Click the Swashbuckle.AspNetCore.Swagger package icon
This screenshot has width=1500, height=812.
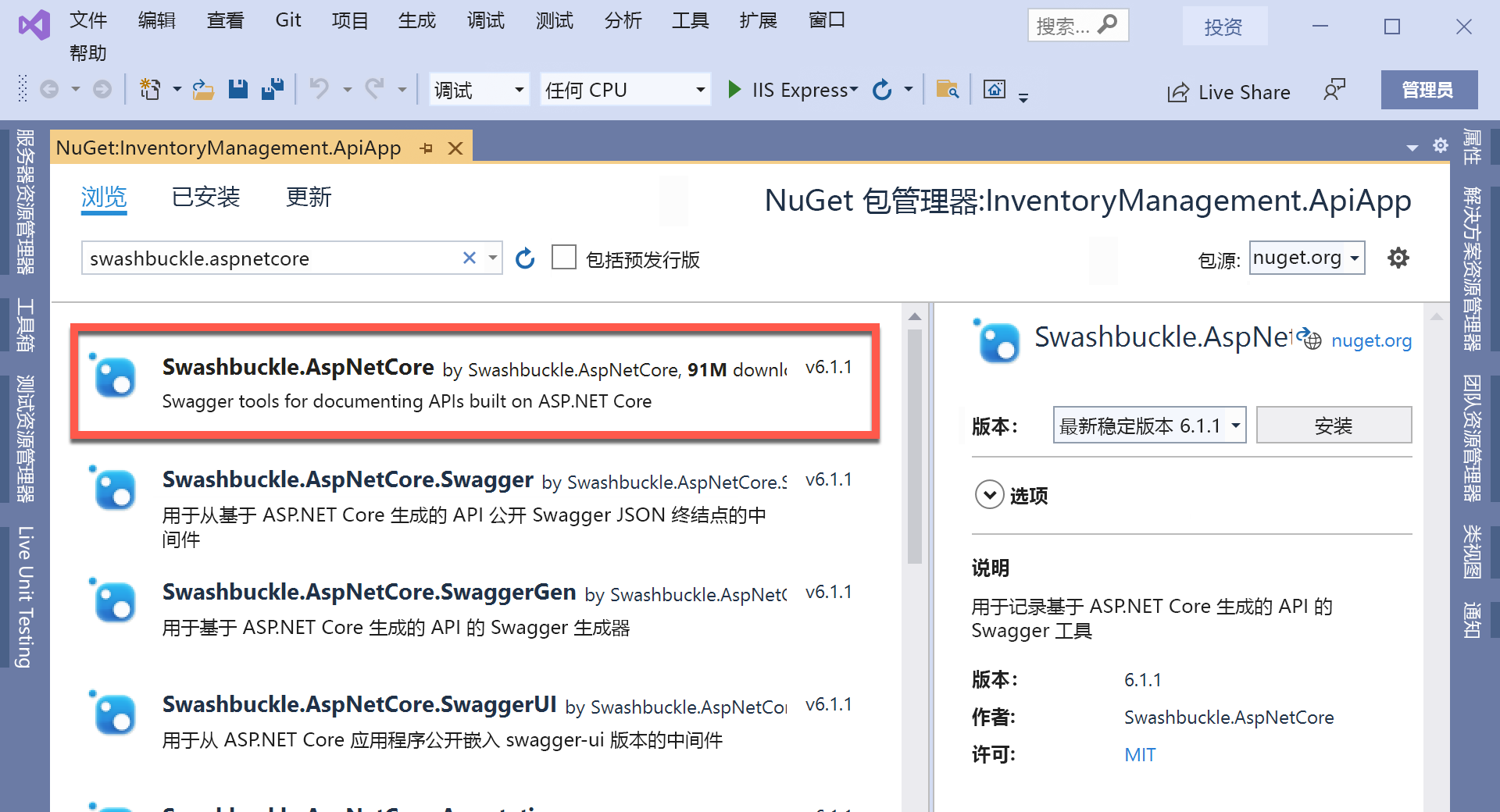tap(114, 489)
